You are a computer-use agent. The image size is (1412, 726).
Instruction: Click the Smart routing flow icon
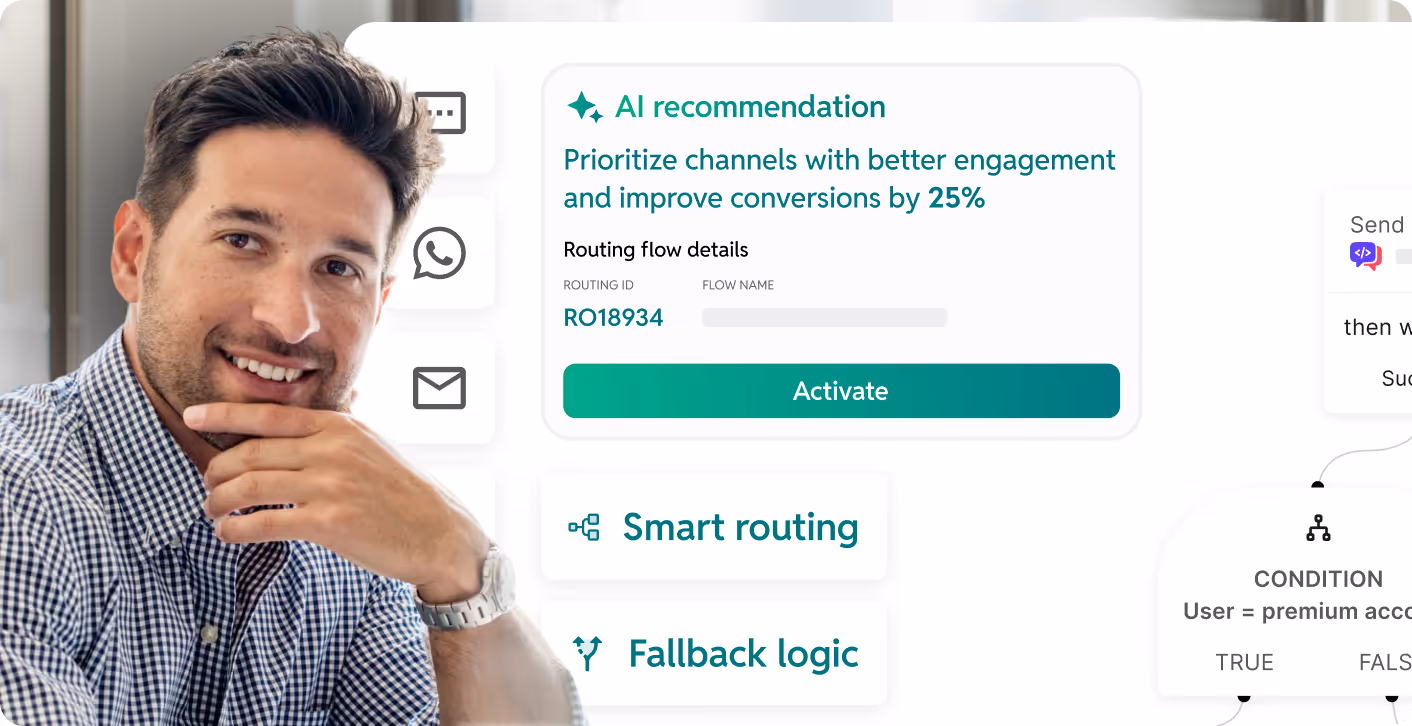[x=584, y=527]
